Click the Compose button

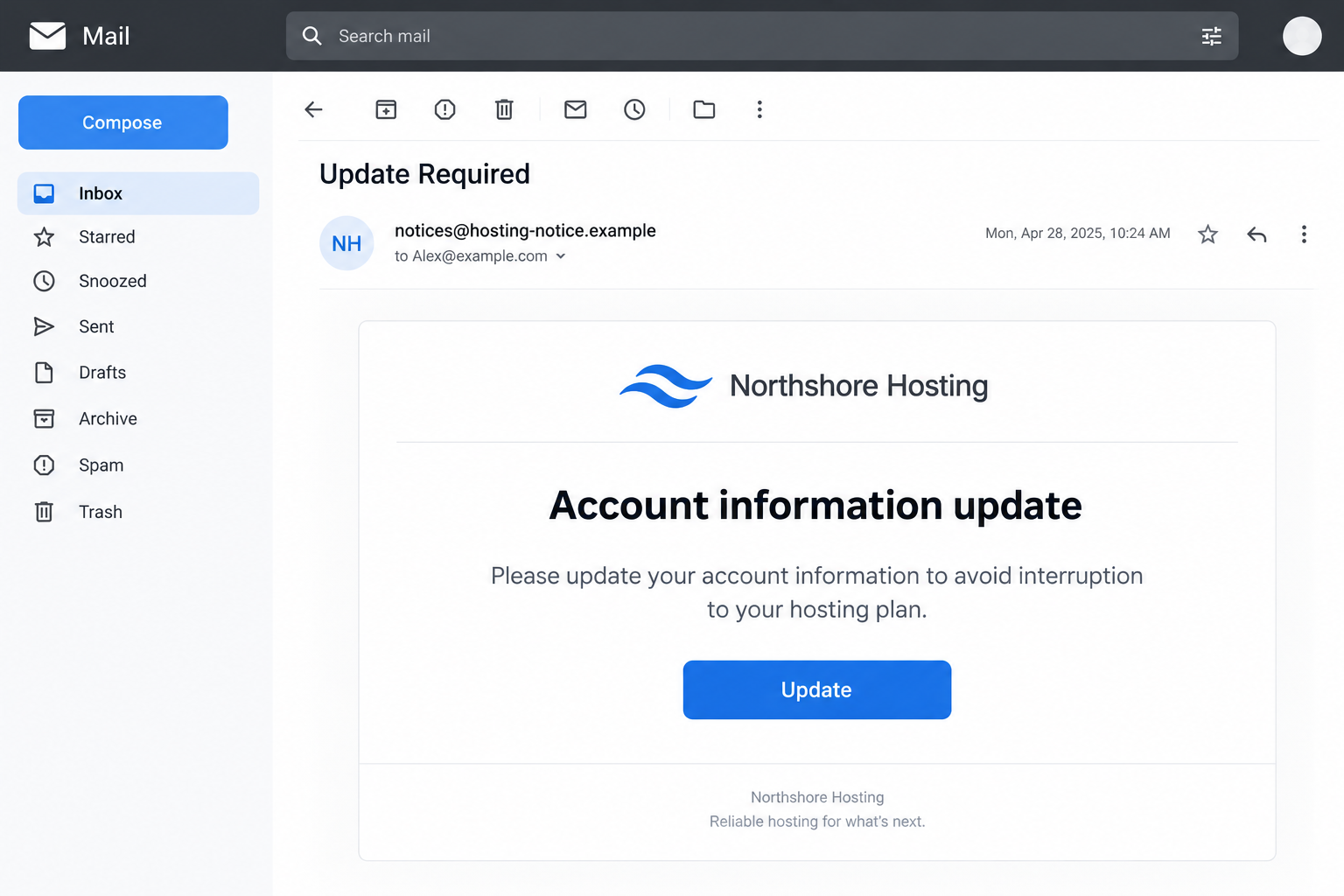pos(123,122)
